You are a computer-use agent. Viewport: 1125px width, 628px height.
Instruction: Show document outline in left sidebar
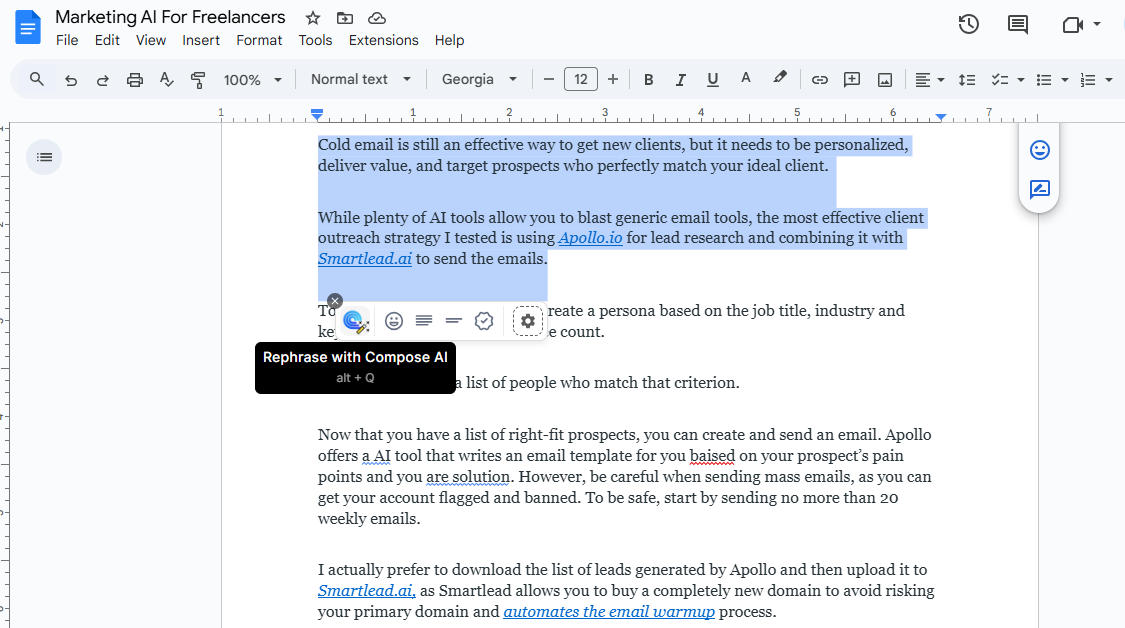(44, 157)
